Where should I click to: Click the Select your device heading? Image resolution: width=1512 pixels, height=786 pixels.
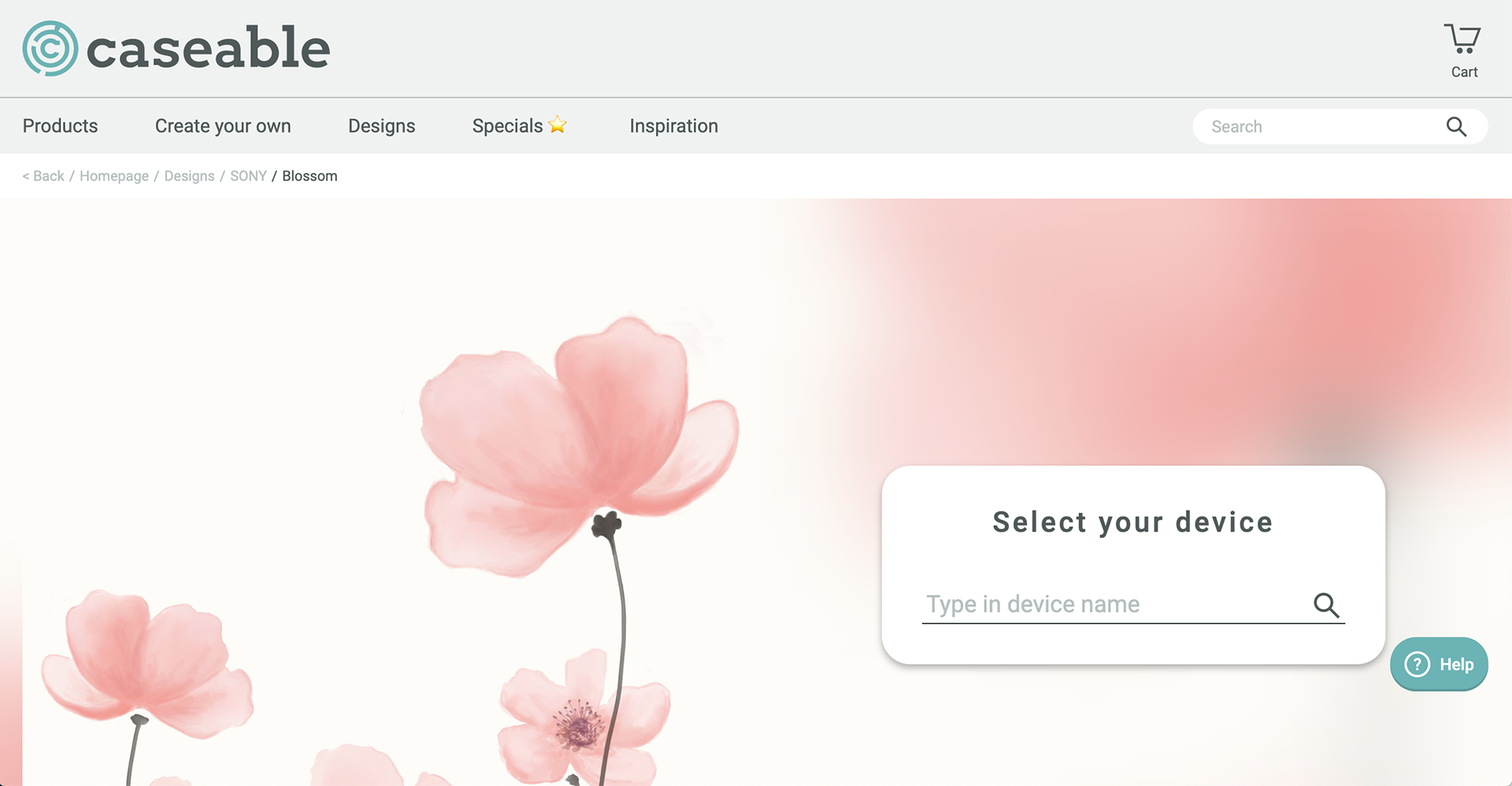tap(1132, 522)
